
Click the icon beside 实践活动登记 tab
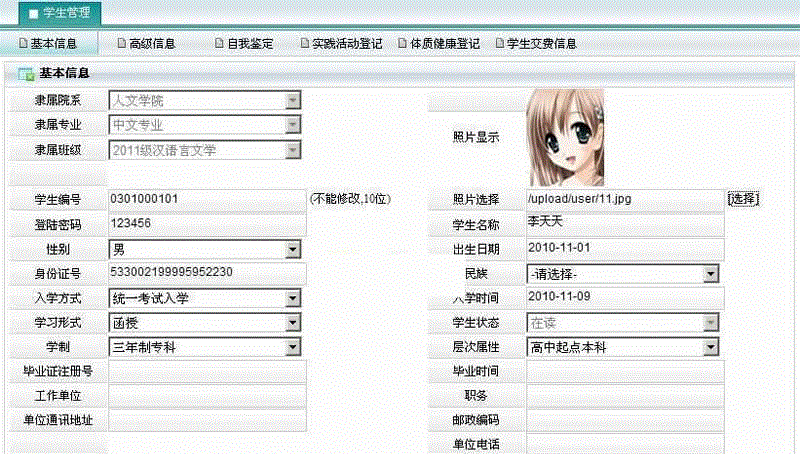[x=305, y=44]
